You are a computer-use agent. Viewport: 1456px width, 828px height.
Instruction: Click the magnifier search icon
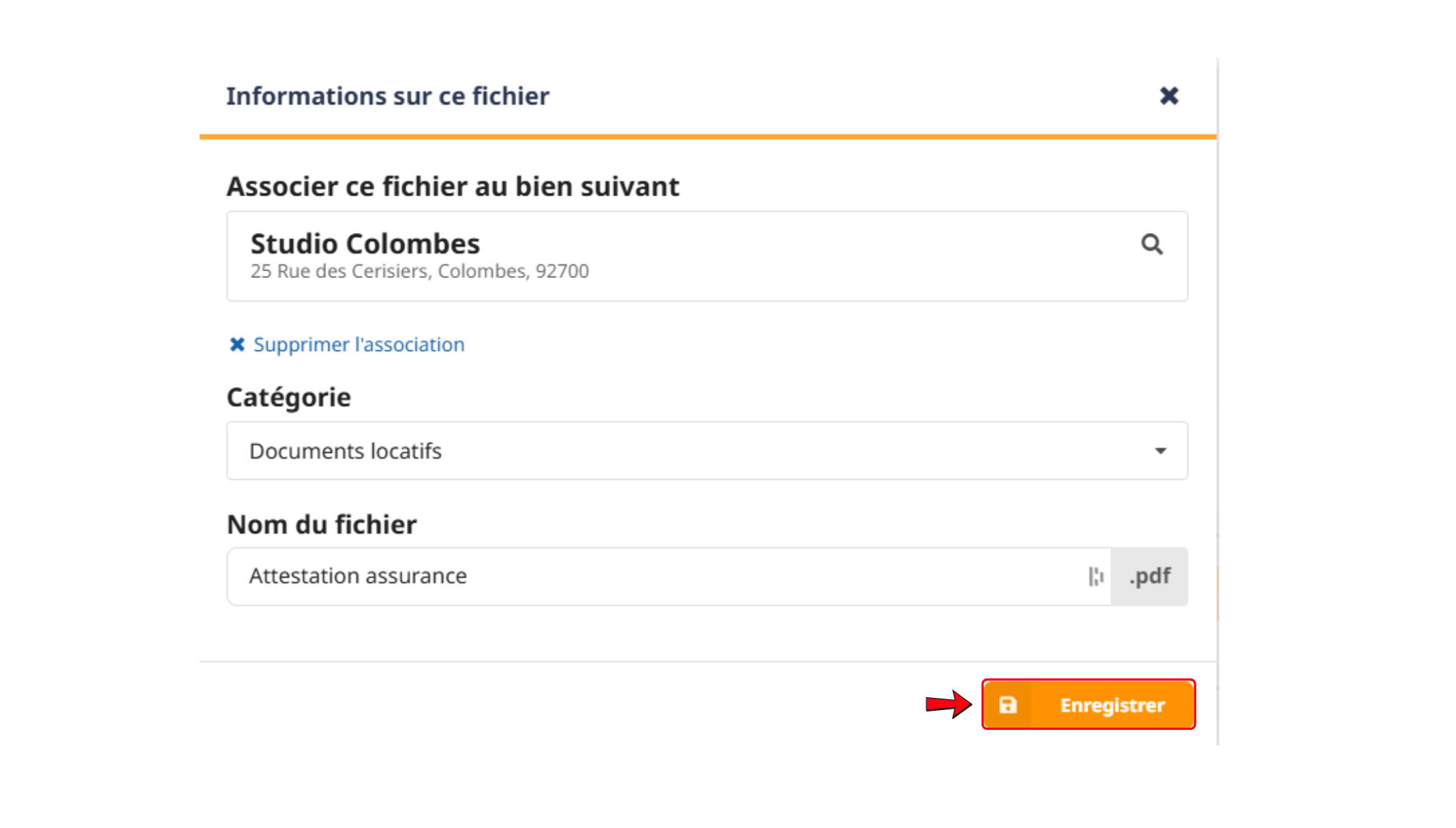[1152, 244]
